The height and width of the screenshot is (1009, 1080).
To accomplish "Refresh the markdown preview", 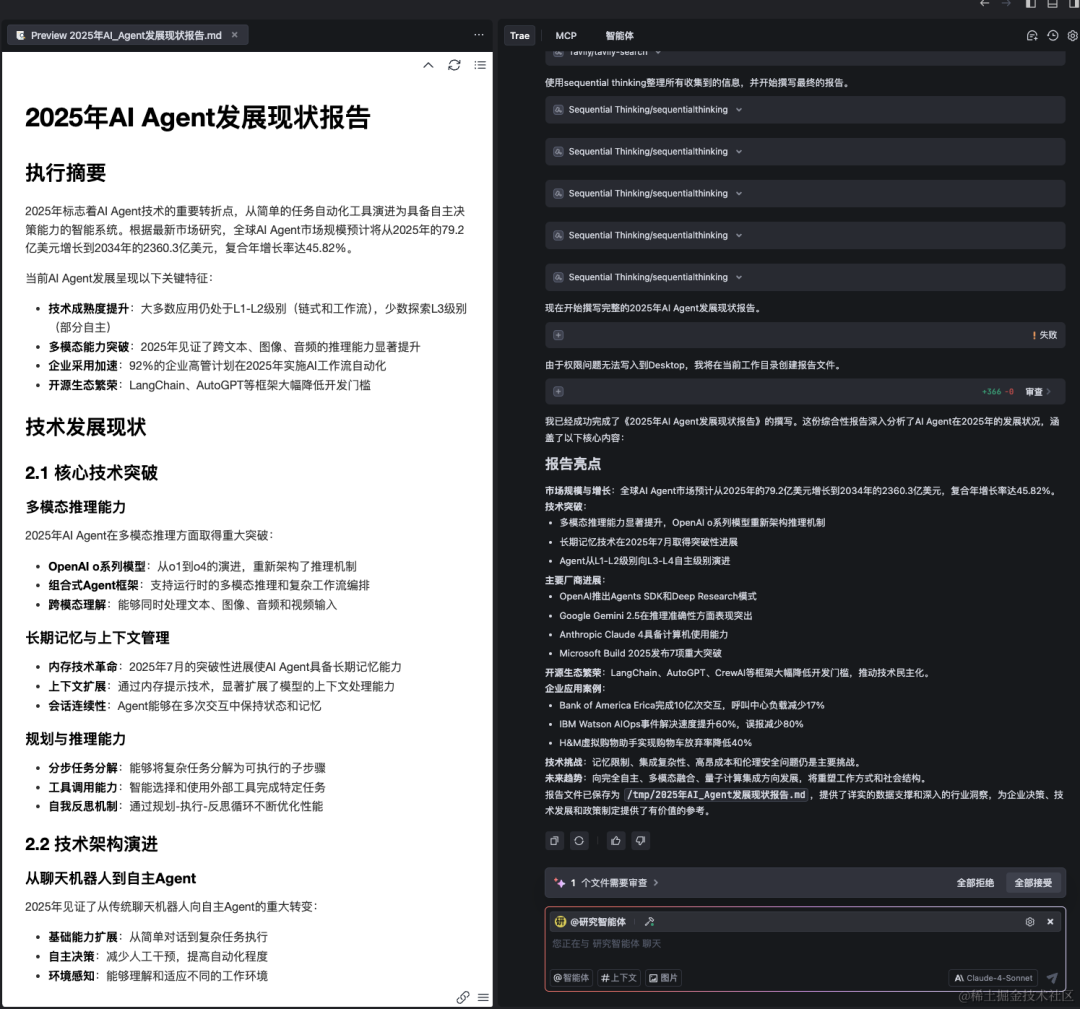I will click(x=454, y=65).
